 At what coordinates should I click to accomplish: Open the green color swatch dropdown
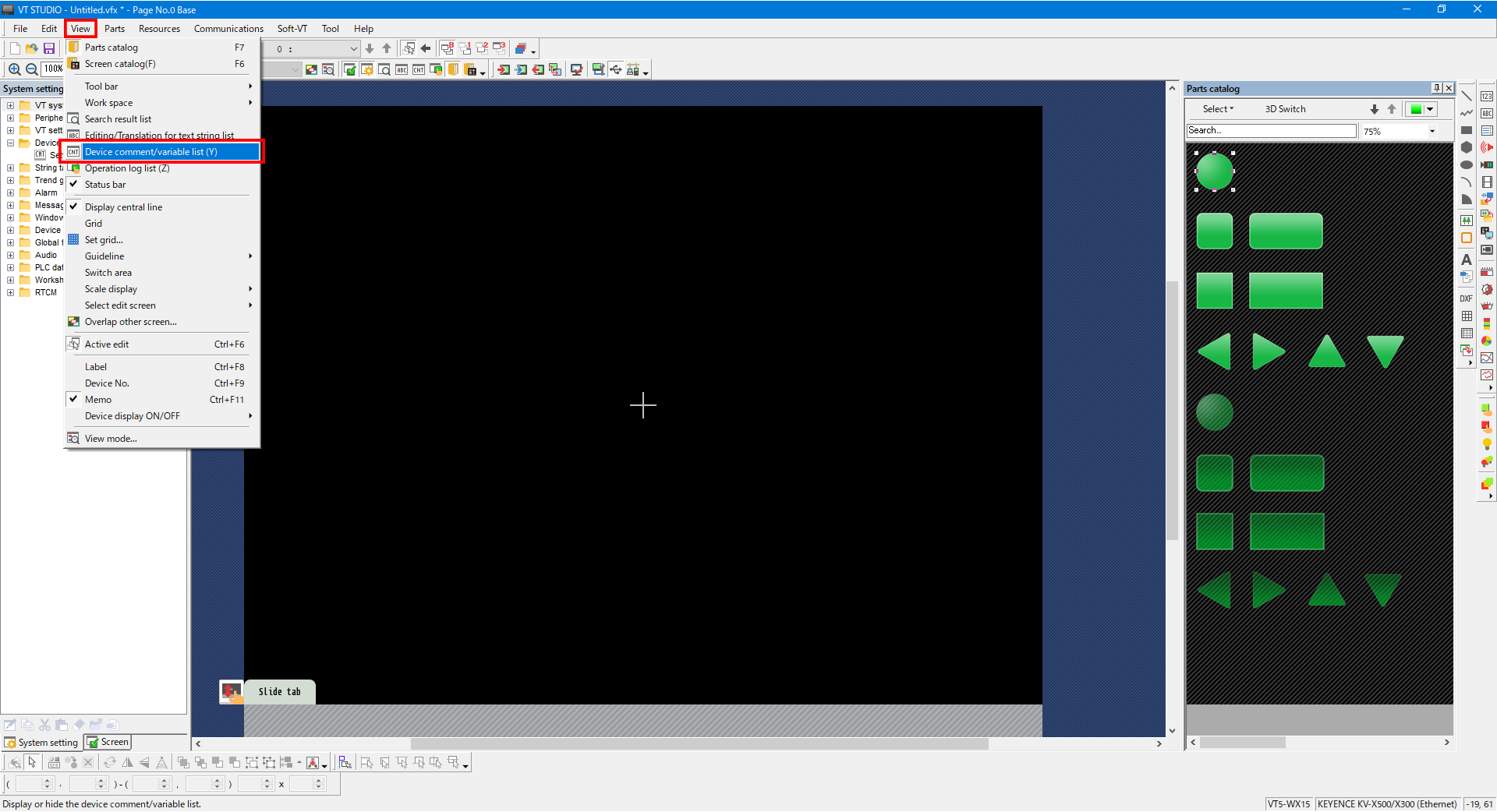click(x=1431, y=109)
